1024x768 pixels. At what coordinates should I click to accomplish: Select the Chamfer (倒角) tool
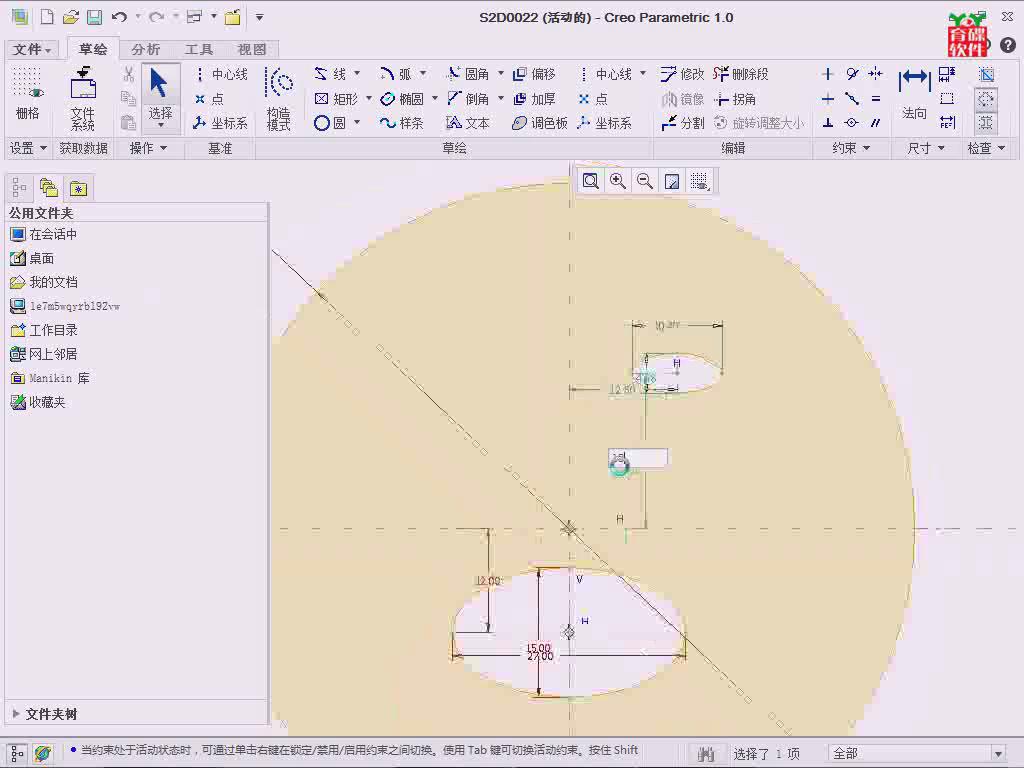[468, 99]
